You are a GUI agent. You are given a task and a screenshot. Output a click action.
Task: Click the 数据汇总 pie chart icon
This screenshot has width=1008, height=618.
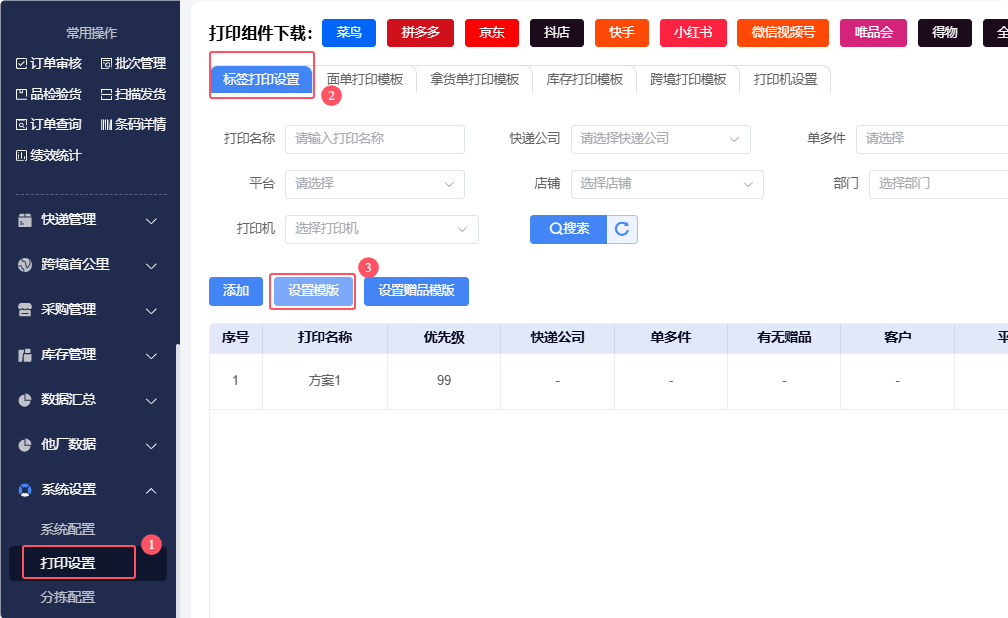[x=24, y=400]
